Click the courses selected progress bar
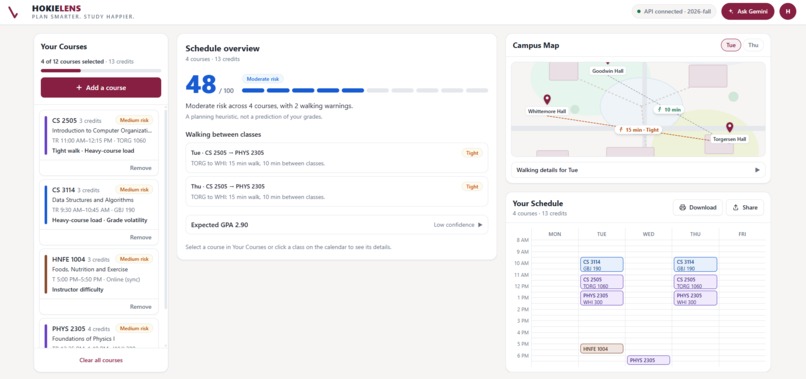 pos(101,70)
